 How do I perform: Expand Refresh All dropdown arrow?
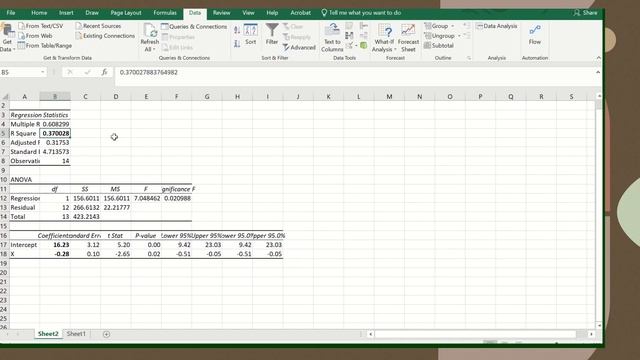point(154,49)
